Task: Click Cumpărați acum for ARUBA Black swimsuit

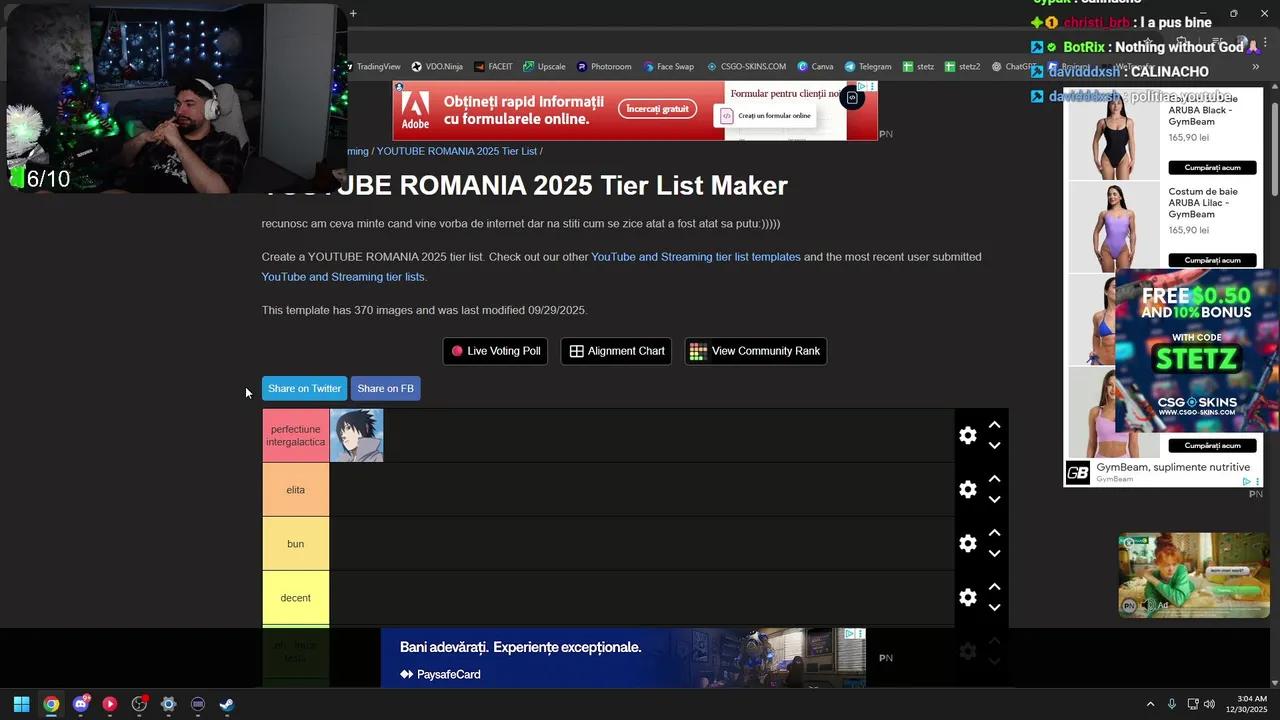Action: click(1212, 168)
